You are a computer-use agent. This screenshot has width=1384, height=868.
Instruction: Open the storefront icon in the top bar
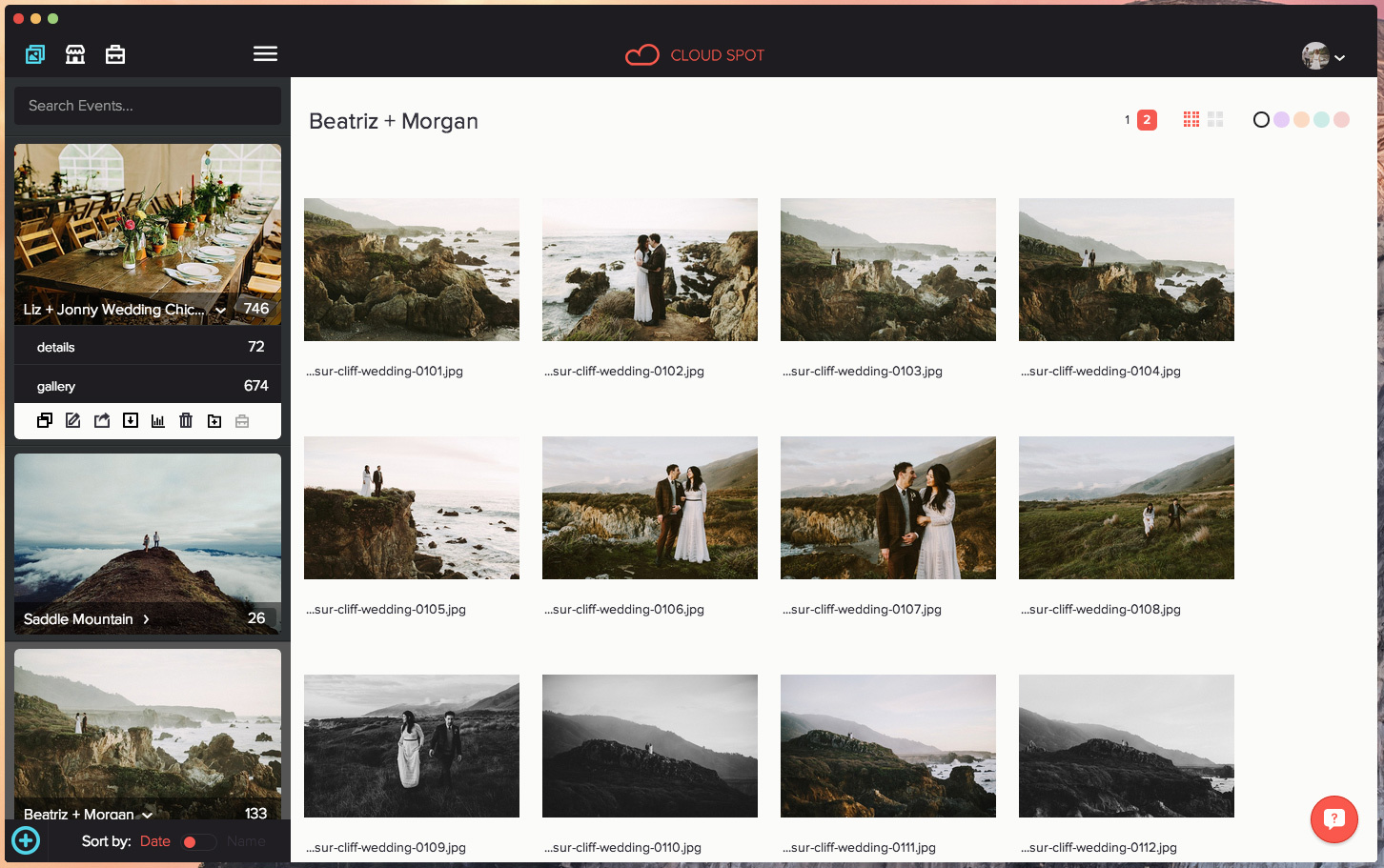click(75, 54)
